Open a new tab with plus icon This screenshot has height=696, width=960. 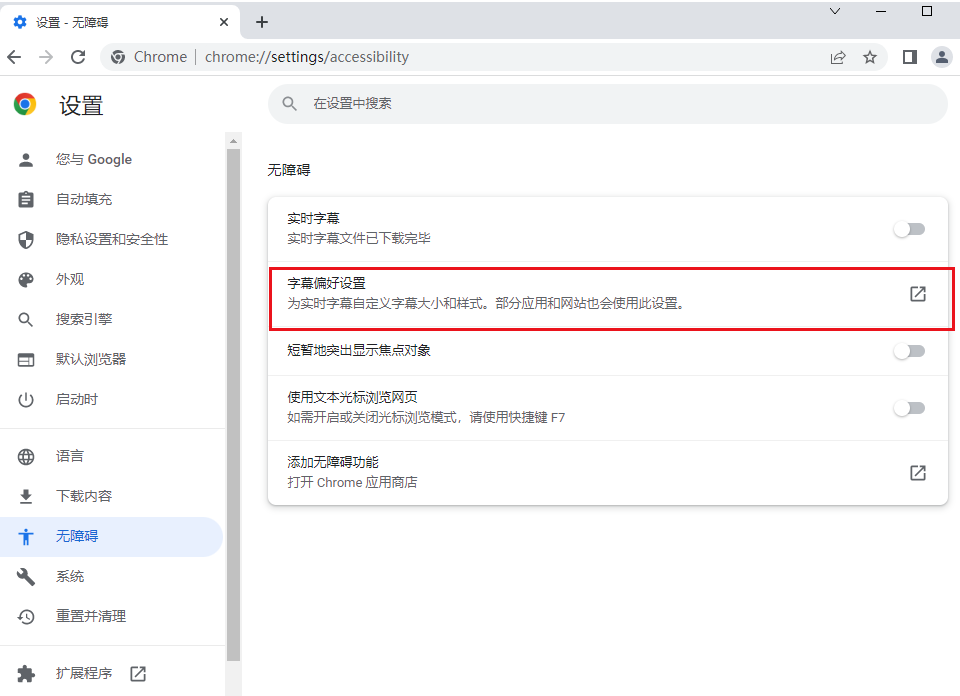coord(262,22)
